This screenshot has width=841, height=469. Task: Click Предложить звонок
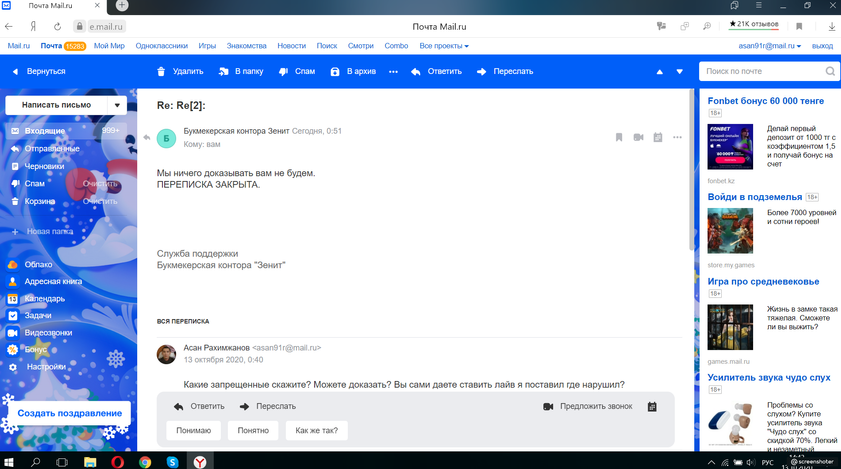pyautogui.click(x=588, y=406)
